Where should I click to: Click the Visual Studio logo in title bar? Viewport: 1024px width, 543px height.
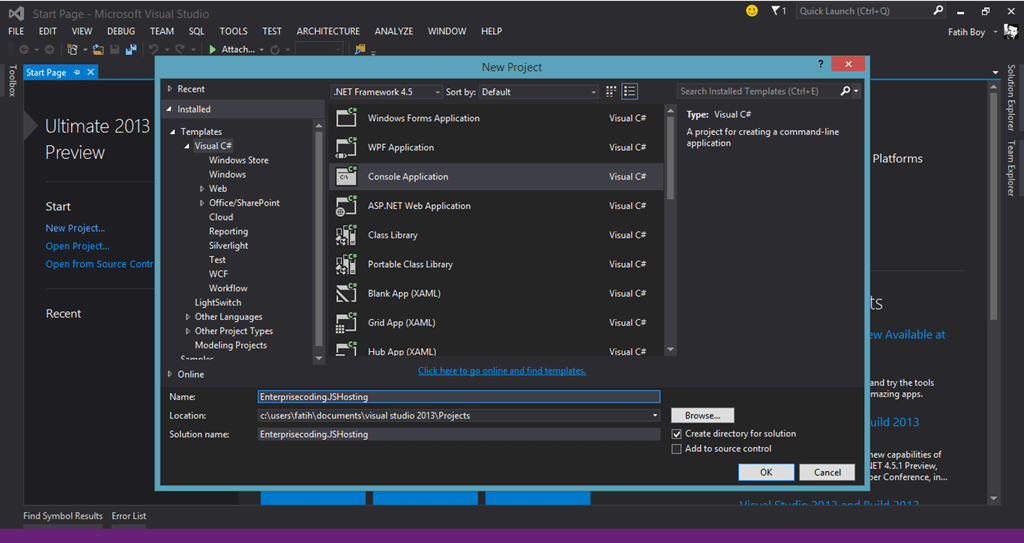point(16,13)
